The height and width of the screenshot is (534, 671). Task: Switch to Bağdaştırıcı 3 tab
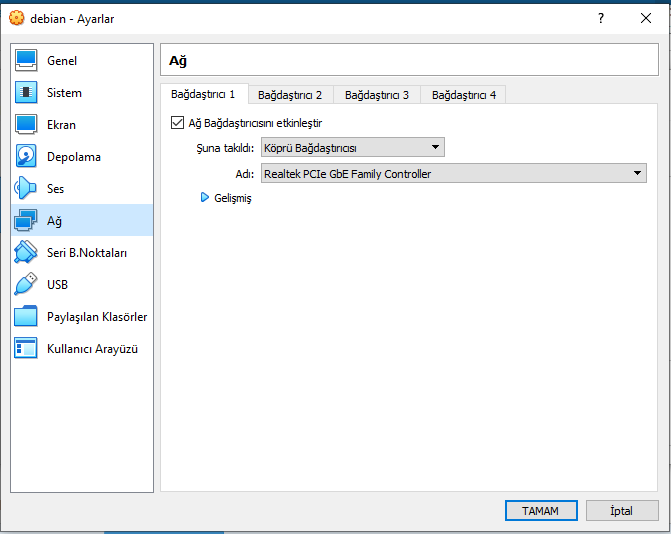click(x=377, y=95)
